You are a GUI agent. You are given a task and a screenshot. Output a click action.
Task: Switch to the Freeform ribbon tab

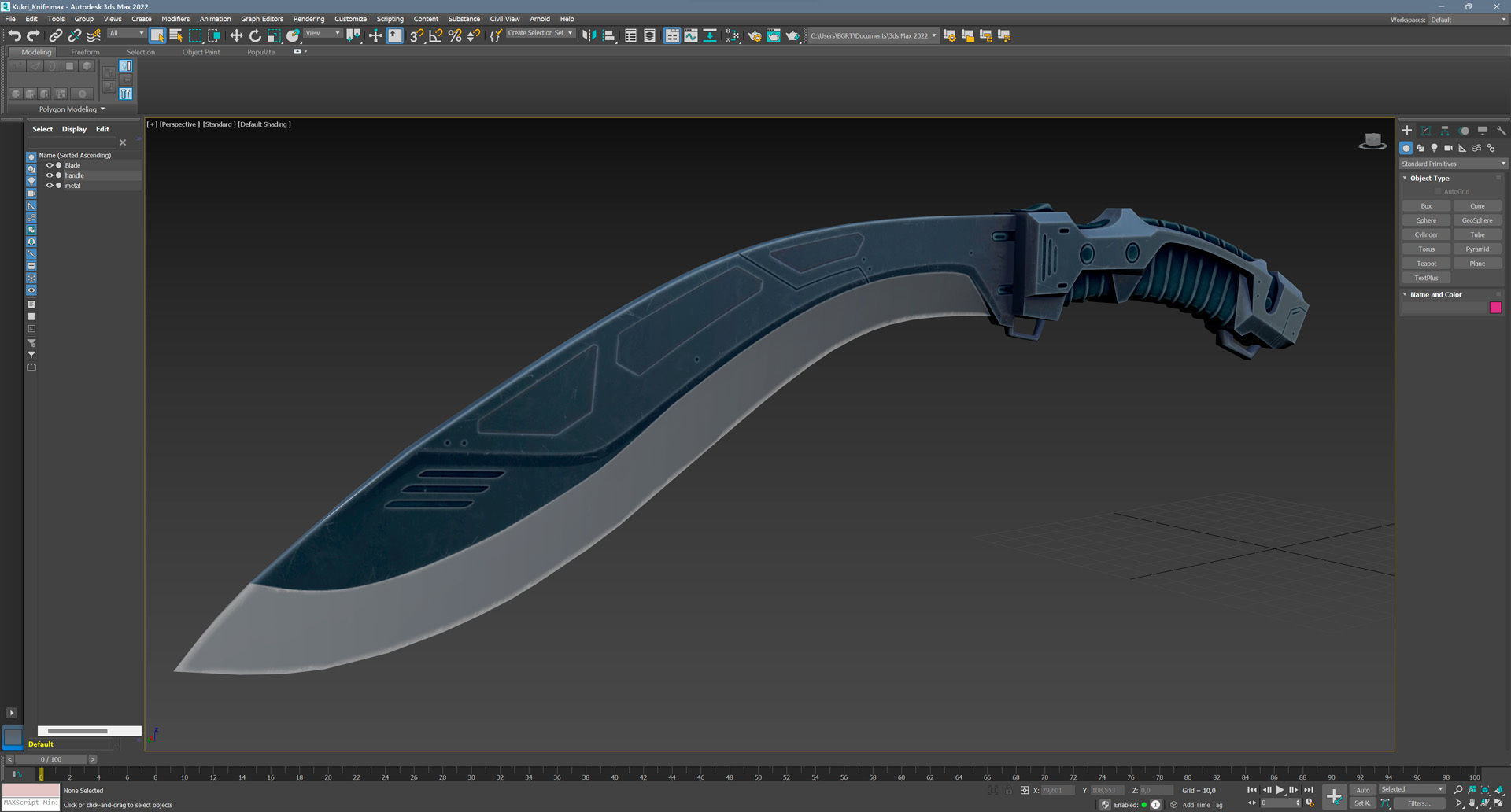(x=85, y=52)
